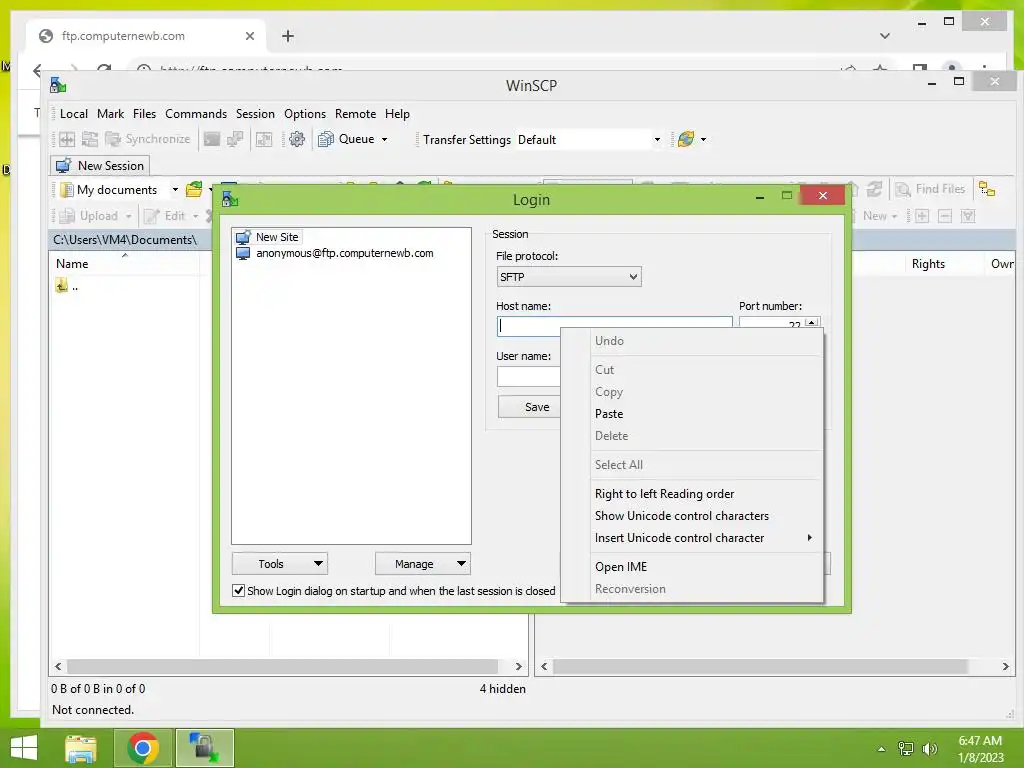This screenshot has height=768, width=1024.
Task: Click the WinSCP taskbar icon
Action: click(204, 748)
